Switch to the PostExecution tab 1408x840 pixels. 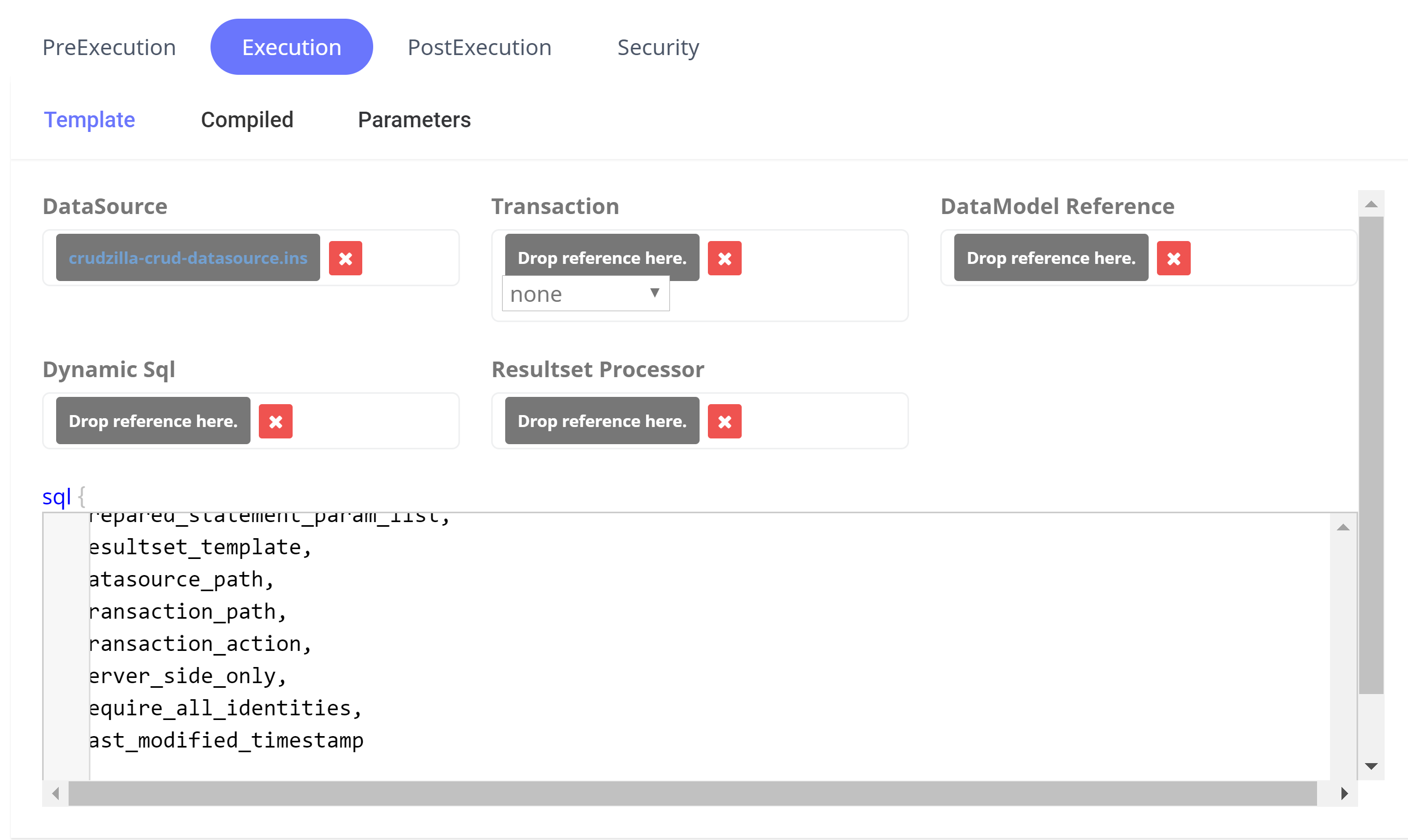[x=480, y=48]
